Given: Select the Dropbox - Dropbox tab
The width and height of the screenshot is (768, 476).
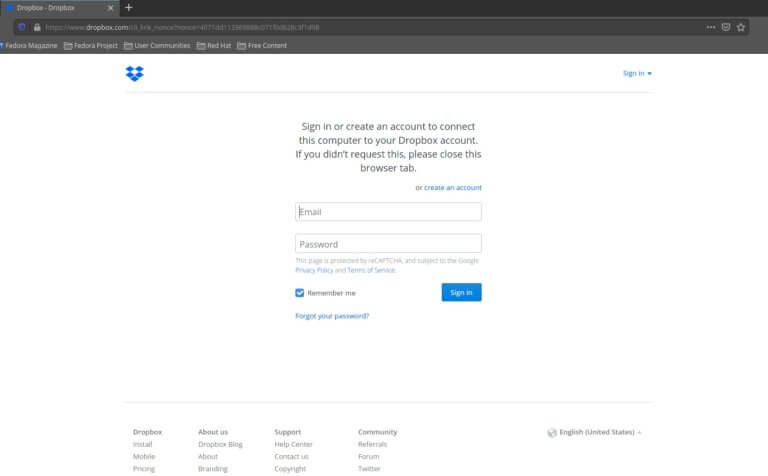Looking at the screenshot, I should point(60,8).
